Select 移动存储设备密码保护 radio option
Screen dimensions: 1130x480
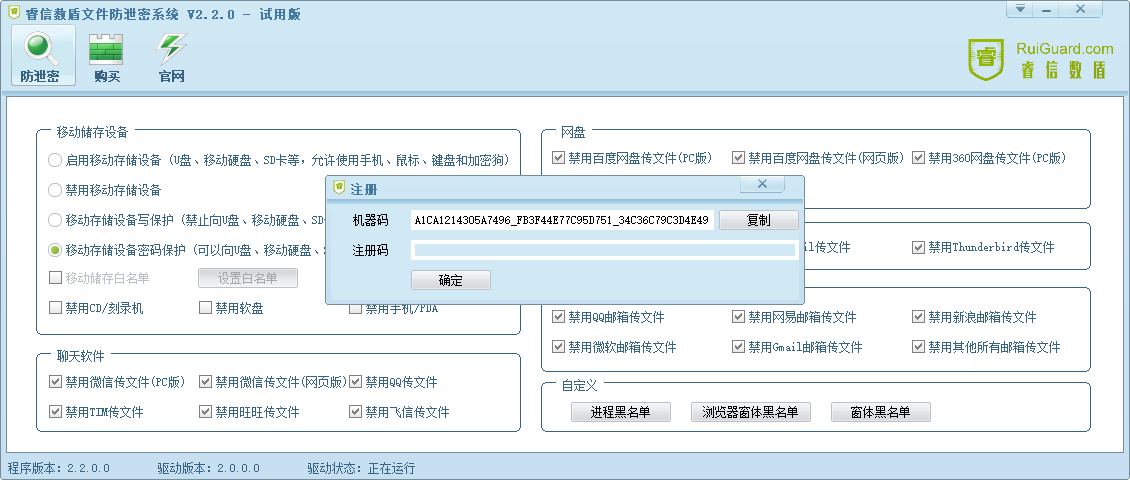[x=55, y=250]
